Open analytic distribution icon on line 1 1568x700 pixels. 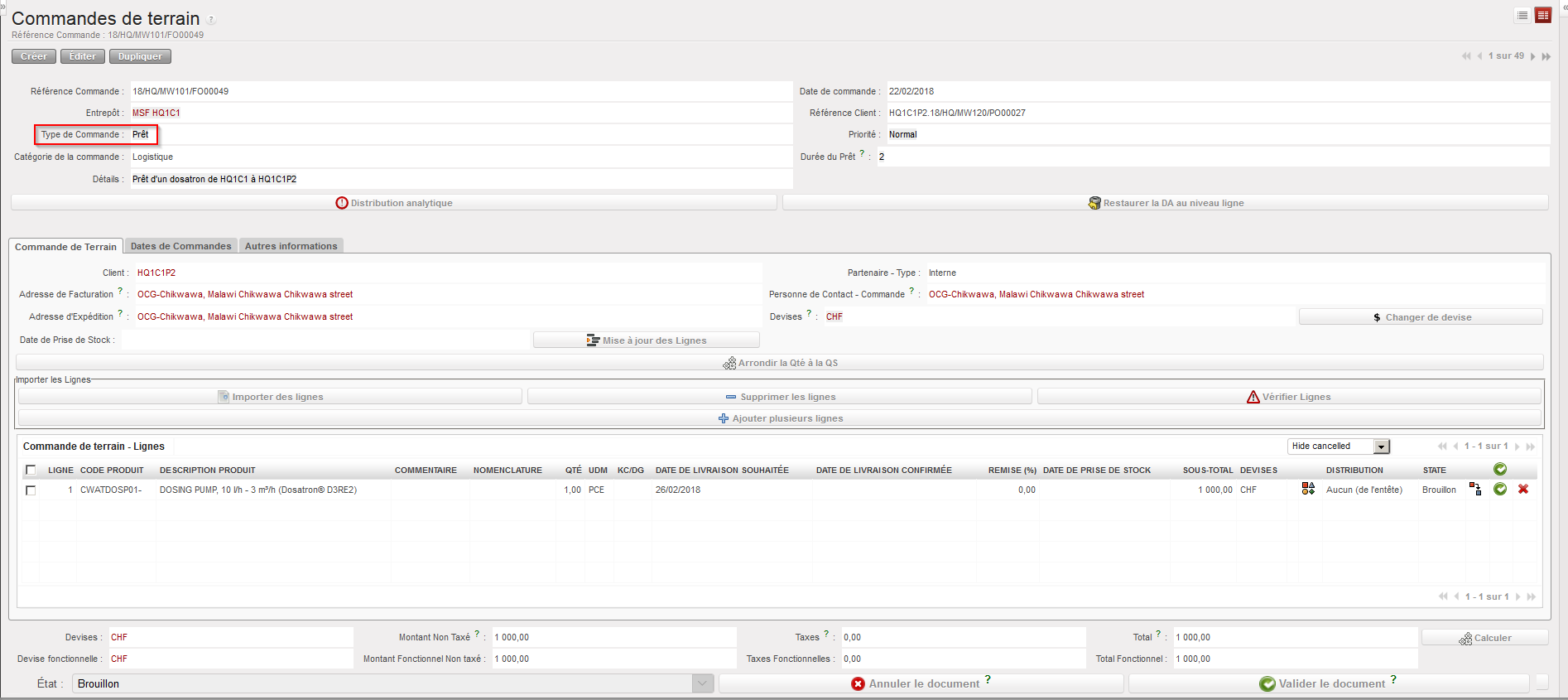coord(1308,490)
